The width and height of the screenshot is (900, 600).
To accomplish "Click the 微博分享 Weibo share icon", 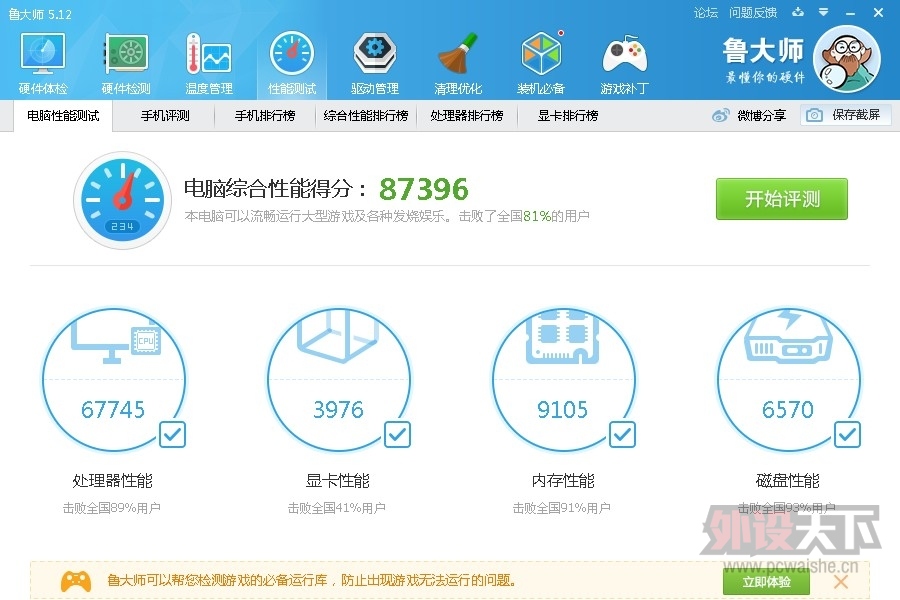I will (721, 116).
